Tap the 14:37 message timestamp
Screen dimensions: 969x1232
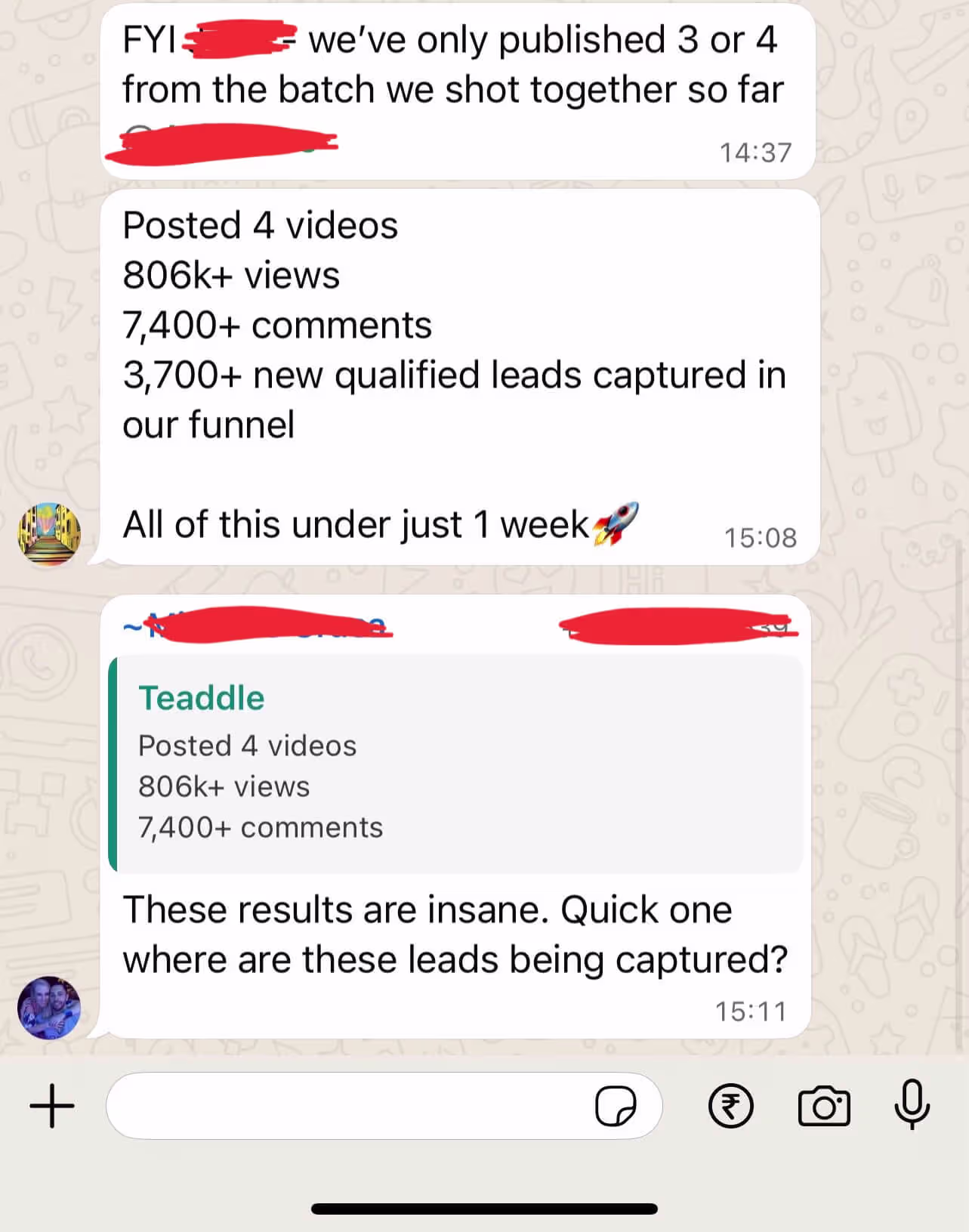tap(756, 153)
